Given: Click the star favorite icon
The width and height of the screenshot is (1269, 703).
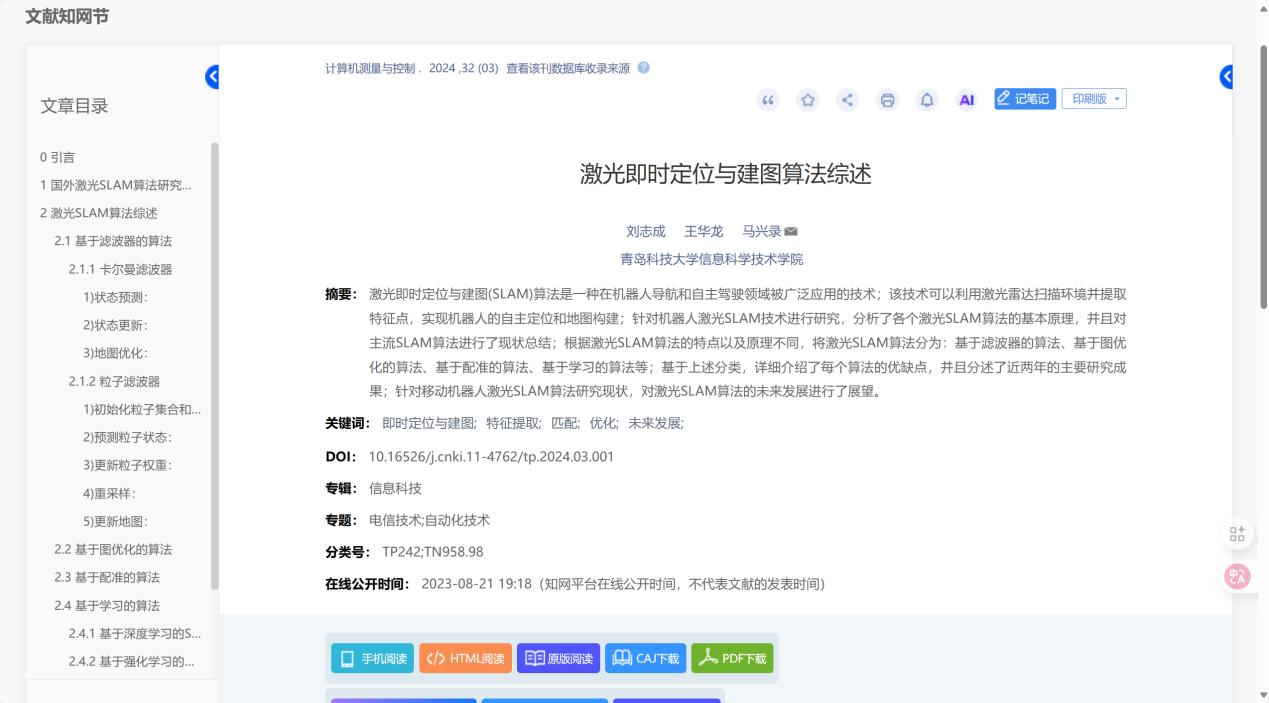Looking at the screenshot, I should [807, 100].
